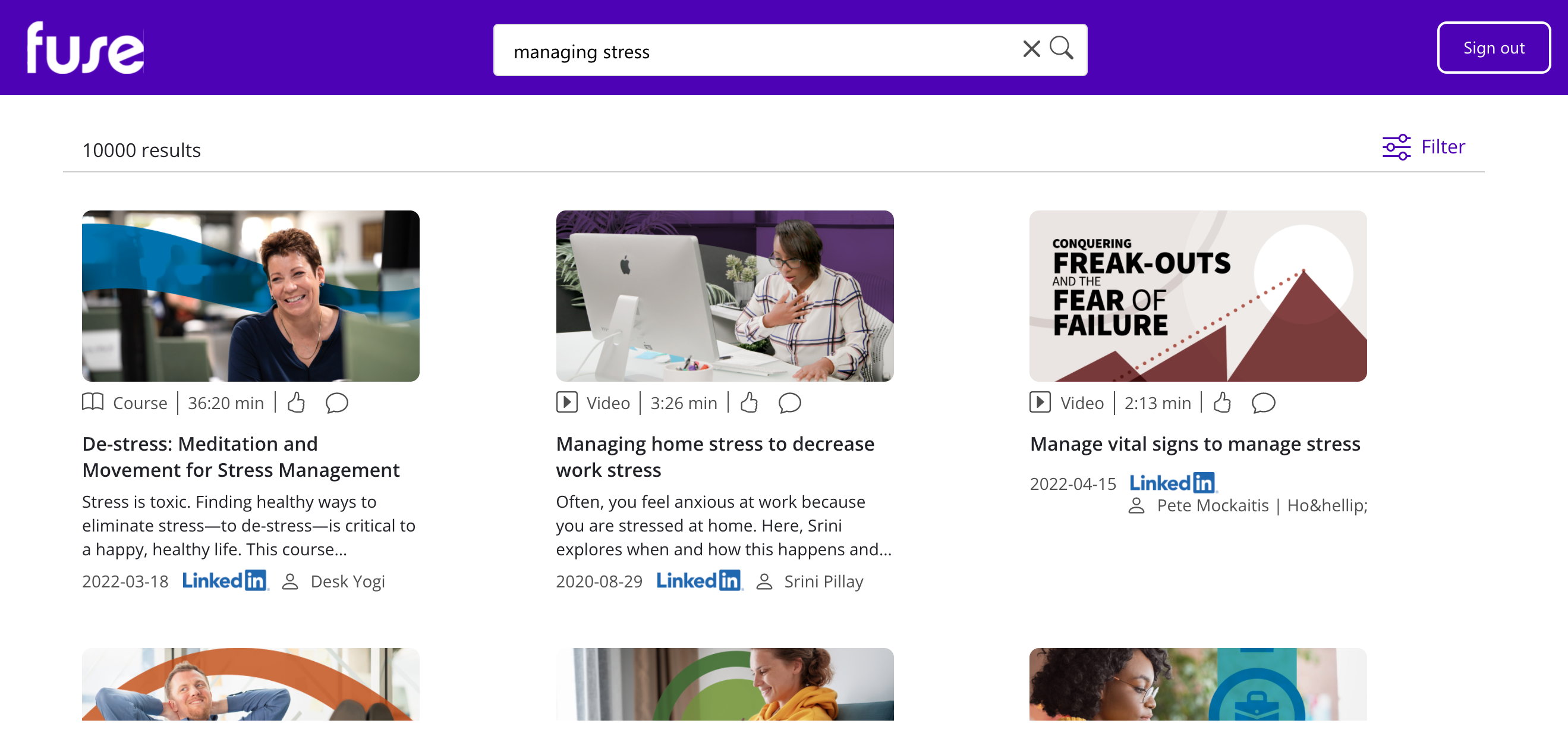The height and width of the screenshot is (742, 1568).
Task: Open Managing home stress to decrease work stress
Action: pyautogui.click(x=714, y=457)
